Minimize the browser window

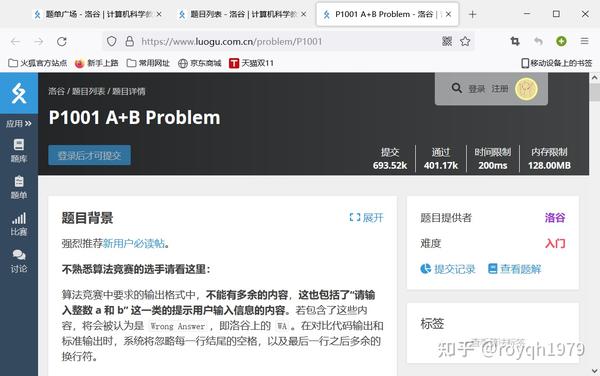click(527, 14)
